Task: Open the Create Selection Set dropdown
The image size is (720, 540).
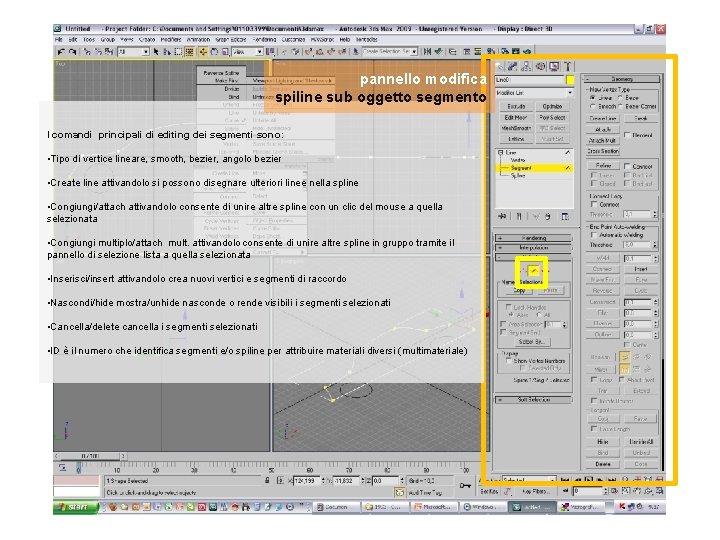Action: click(x=390, y=51)
